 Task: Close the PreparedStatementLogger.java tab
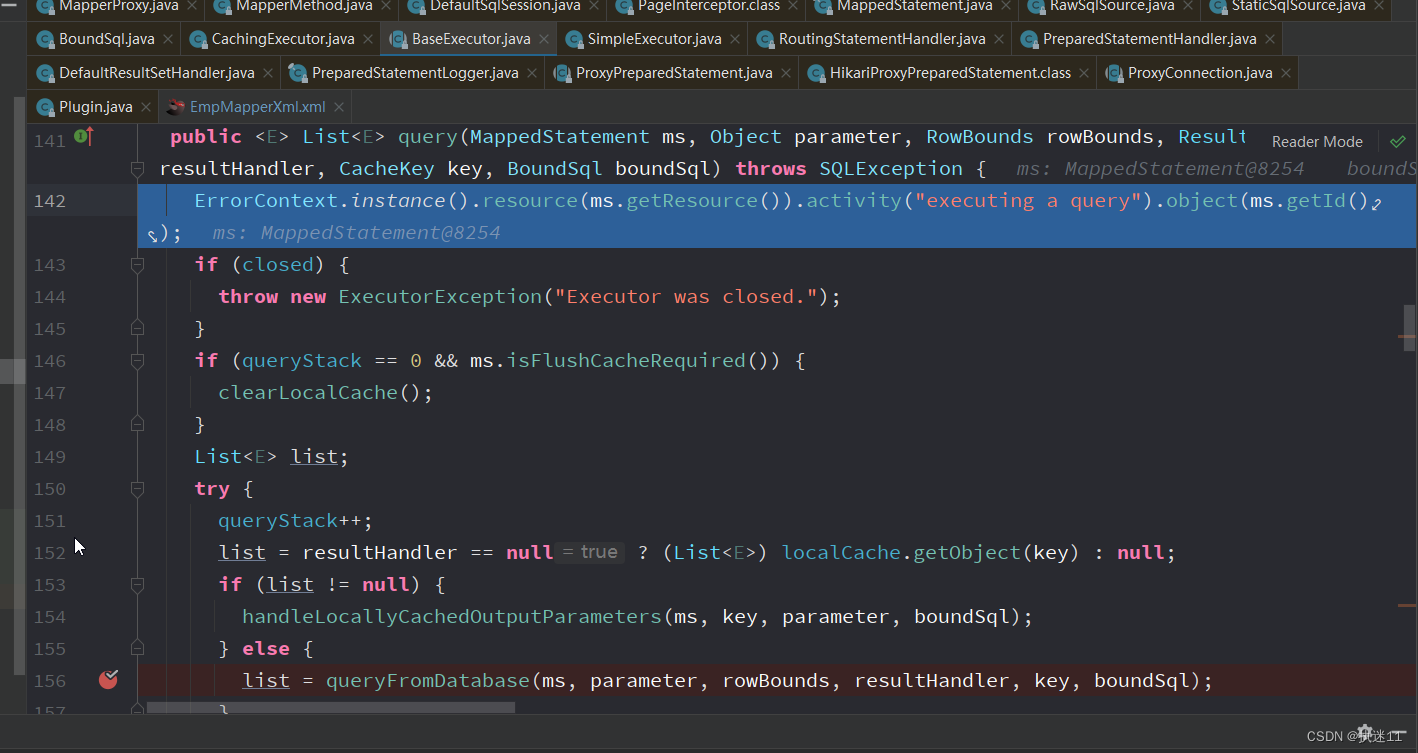tap(534, 73)
